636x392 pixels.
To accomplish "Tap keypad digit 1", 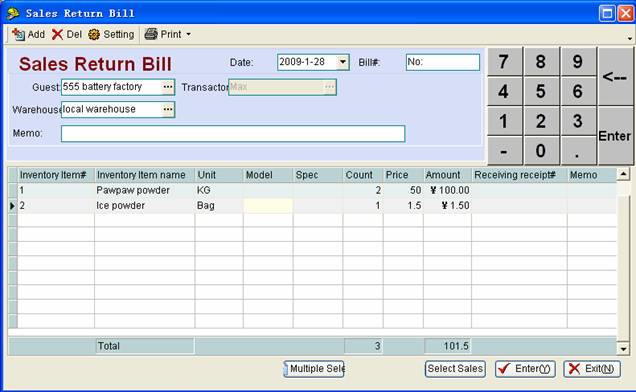I will tap(504, 121).
